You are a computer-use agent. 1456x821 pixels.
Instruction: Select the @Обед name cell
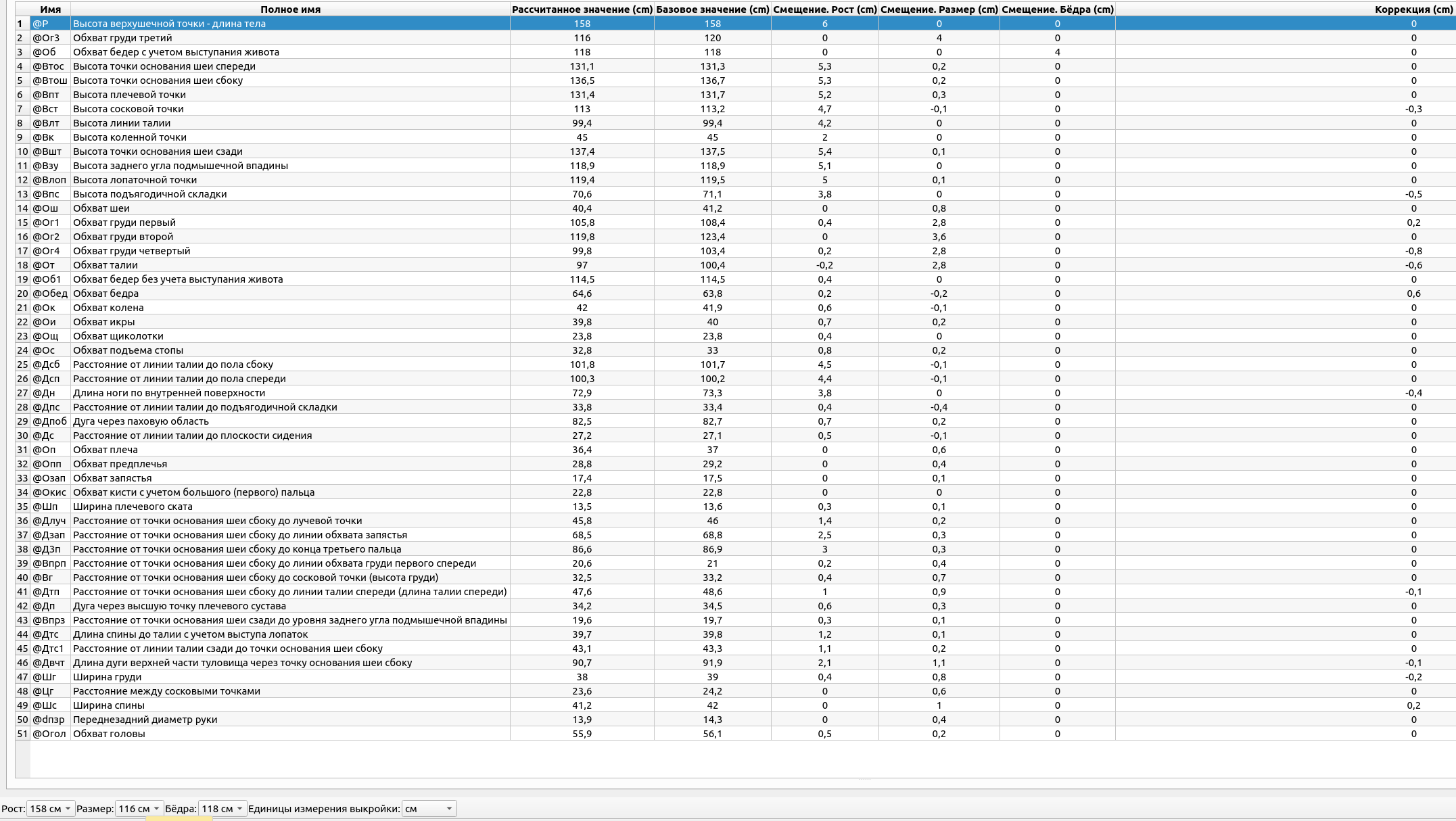50,294
